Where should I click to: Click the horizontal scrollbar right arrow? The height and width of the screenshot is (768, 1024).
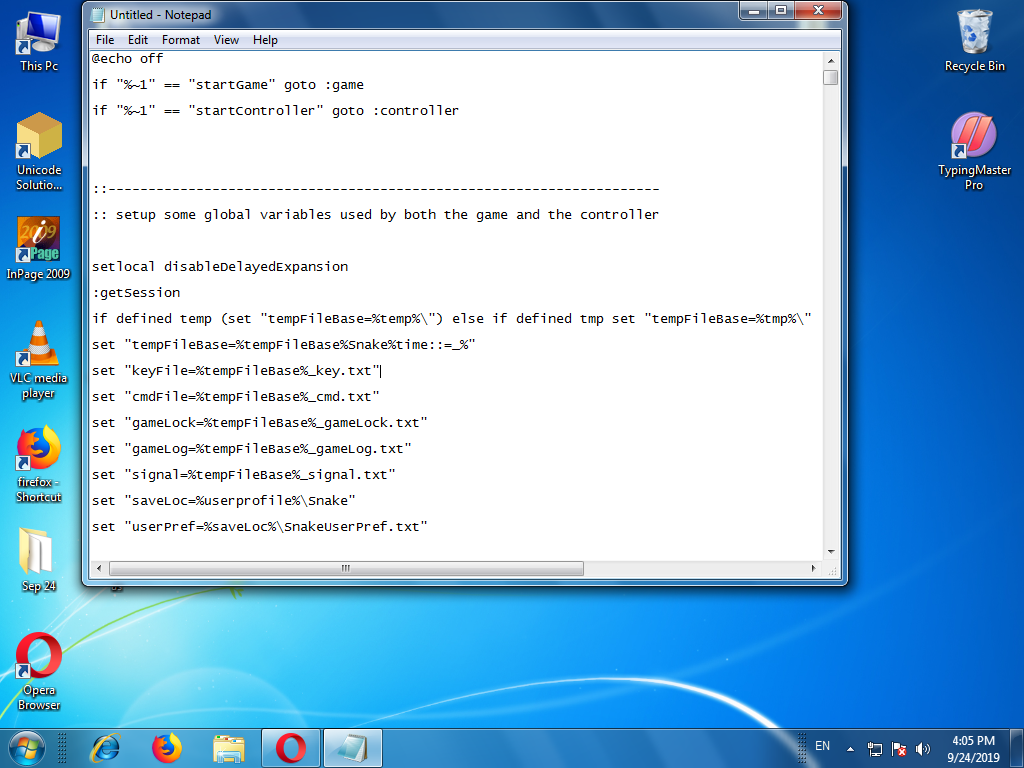(x=814, y=568)
